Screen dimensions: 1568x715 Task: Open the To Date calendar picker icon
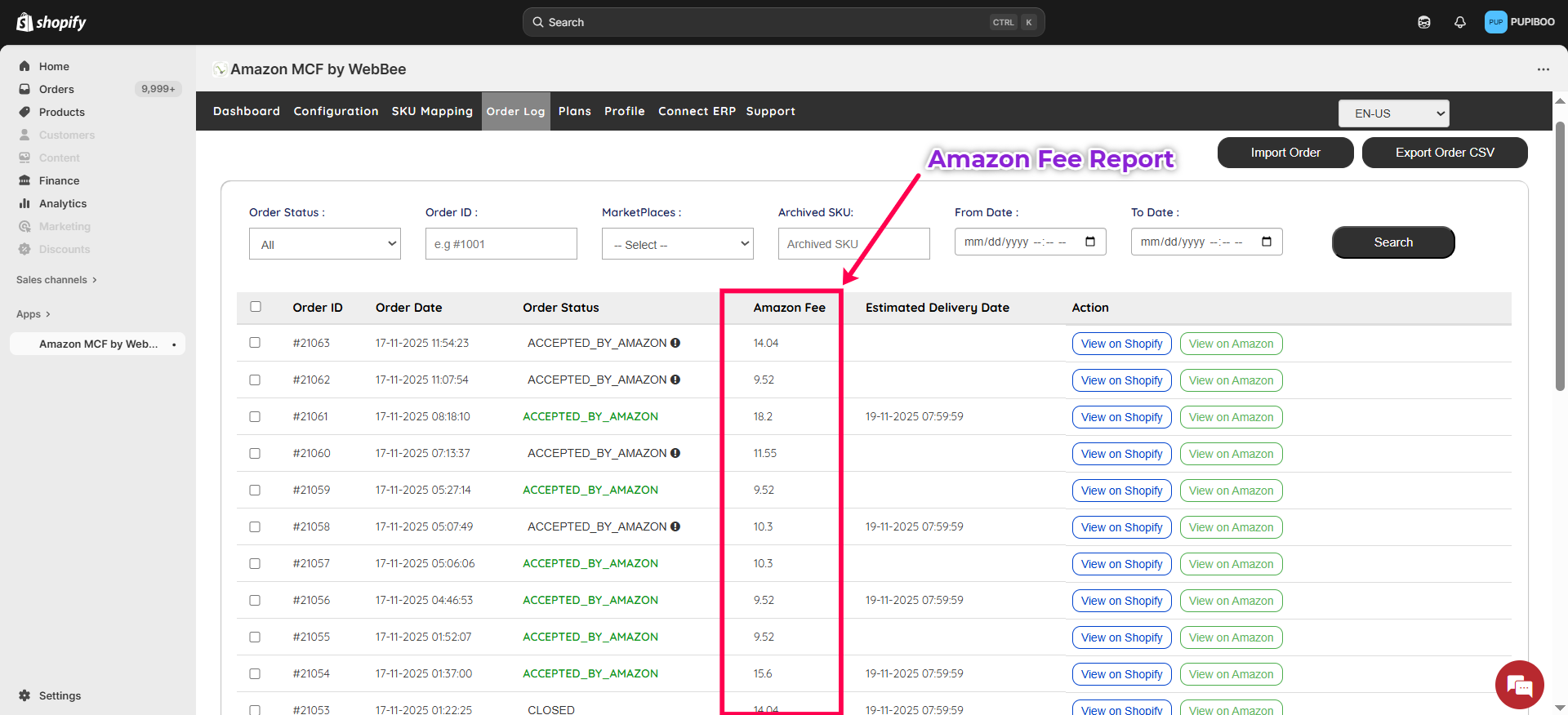[1267, 242]
